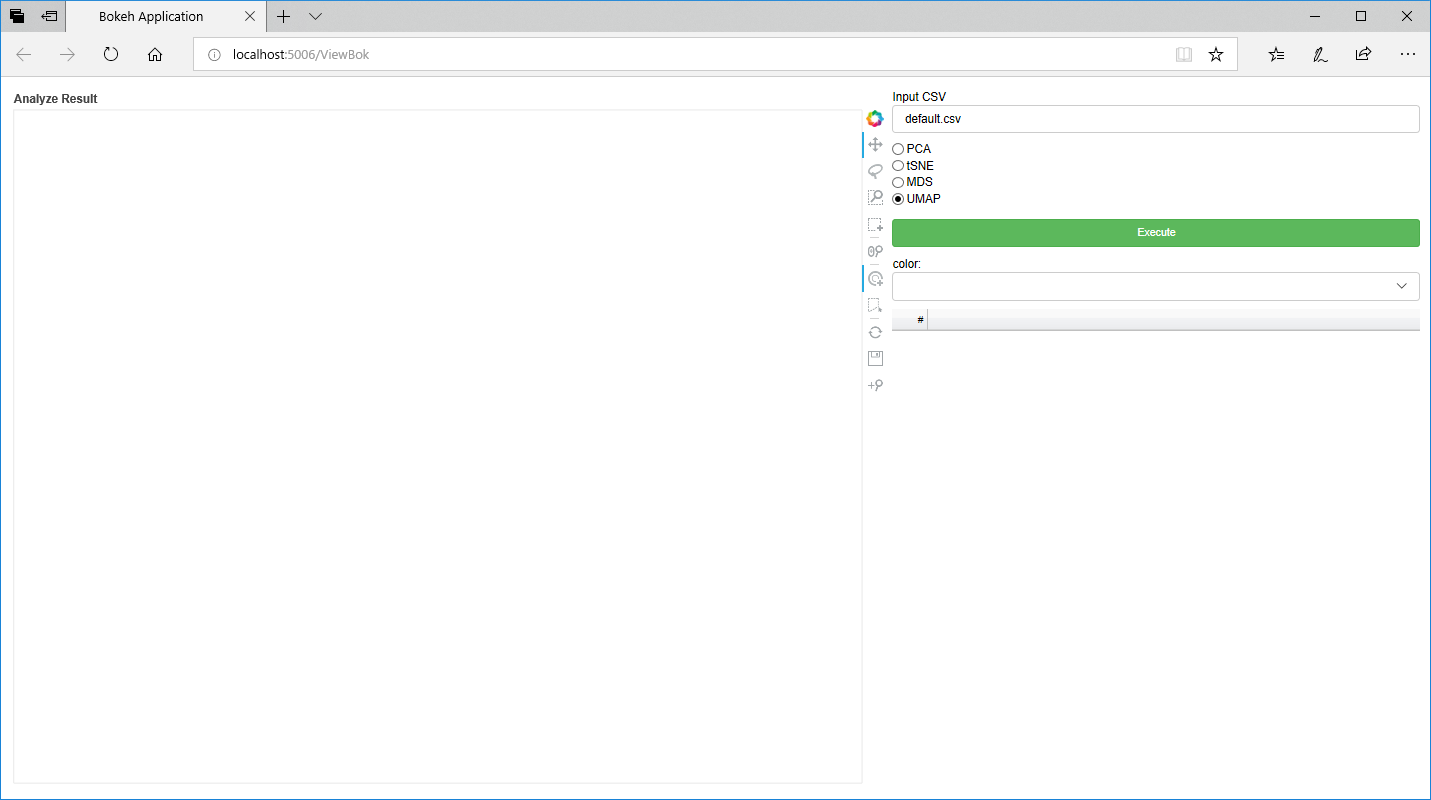Activate the Box Select tool

click(875, 225)
